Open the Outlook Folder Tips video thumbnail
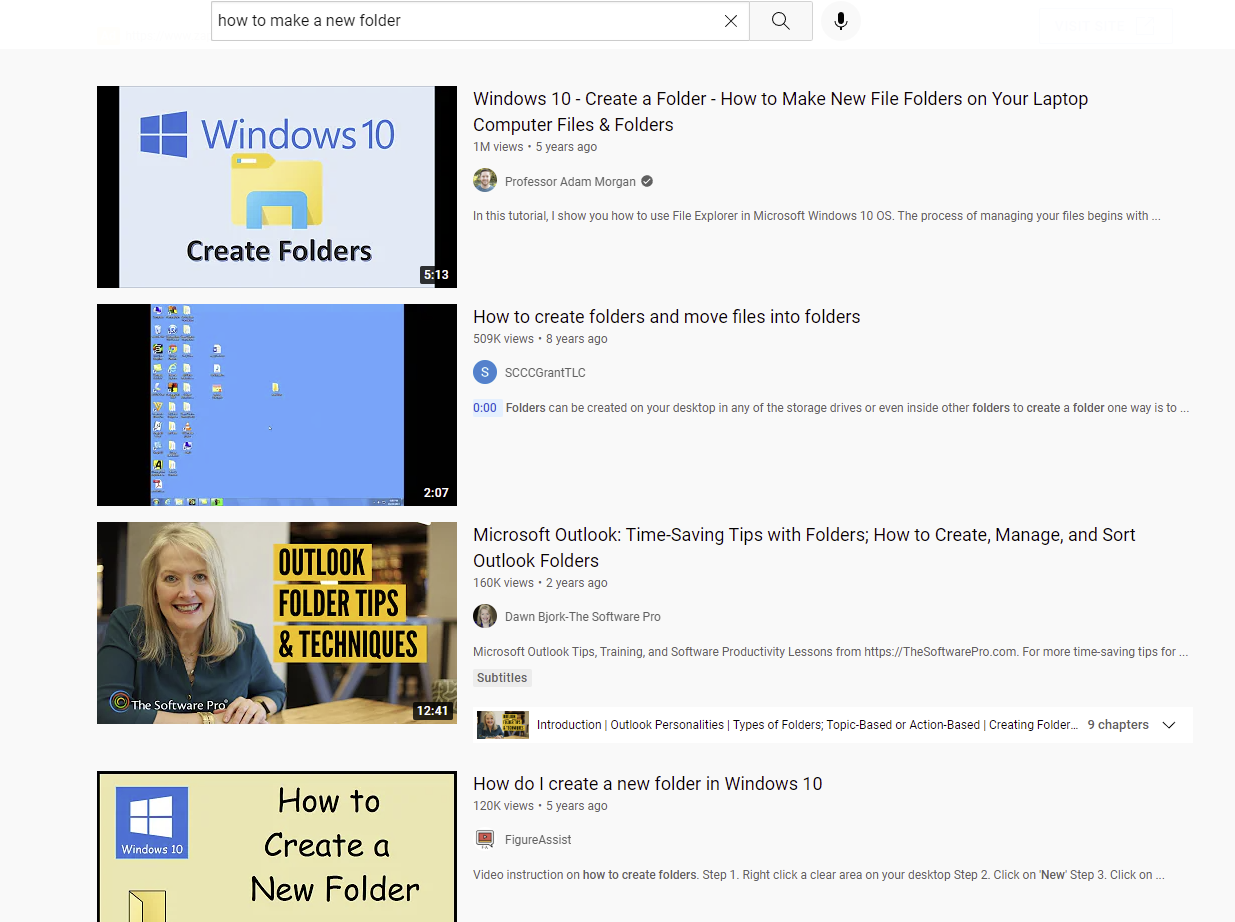Image resolution: width=1235 pixels, height=922 pixels. pos(277,622)
